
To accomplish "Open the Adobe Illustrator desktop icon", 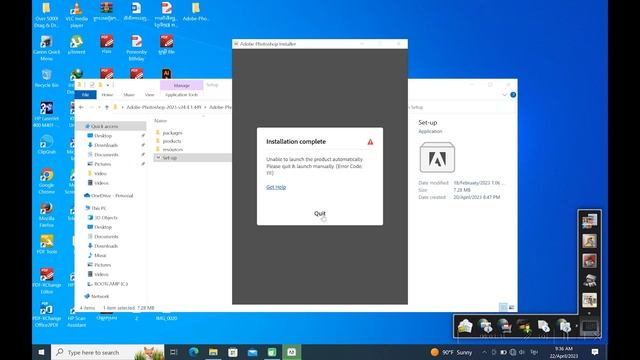I will pos(166,73).
